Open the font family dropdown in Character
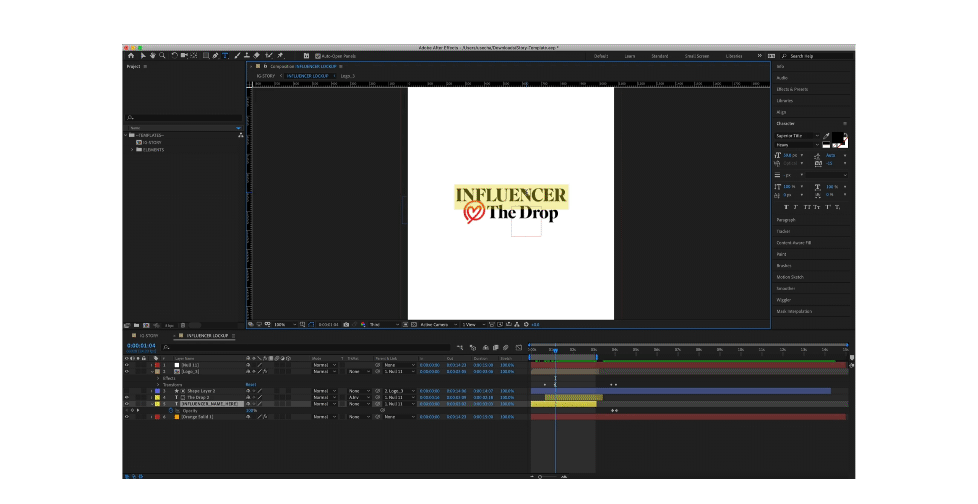The width and height of the screenshot is (978, 504). (798, 136)
